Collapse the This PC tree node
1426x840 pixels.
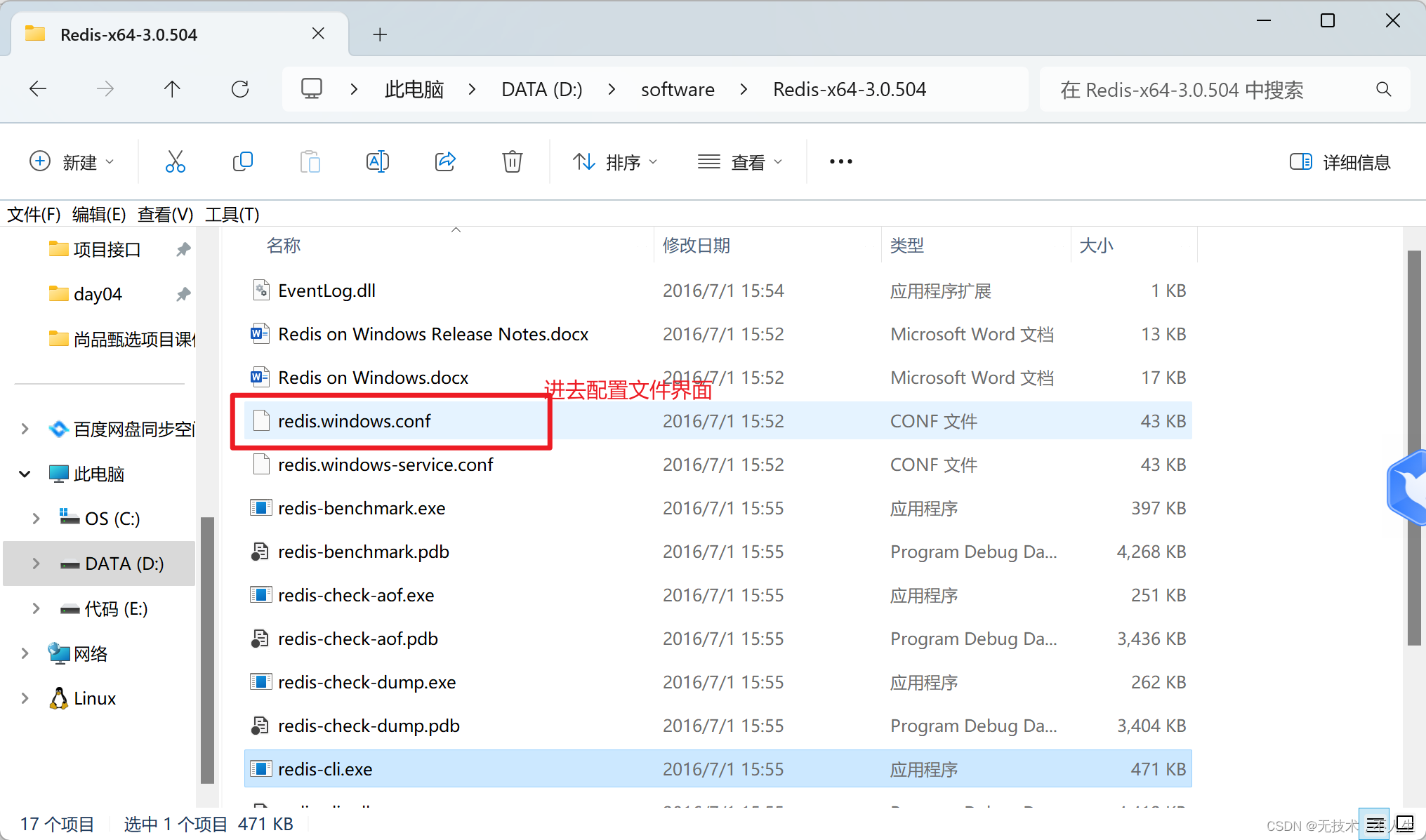click(25, 474)
